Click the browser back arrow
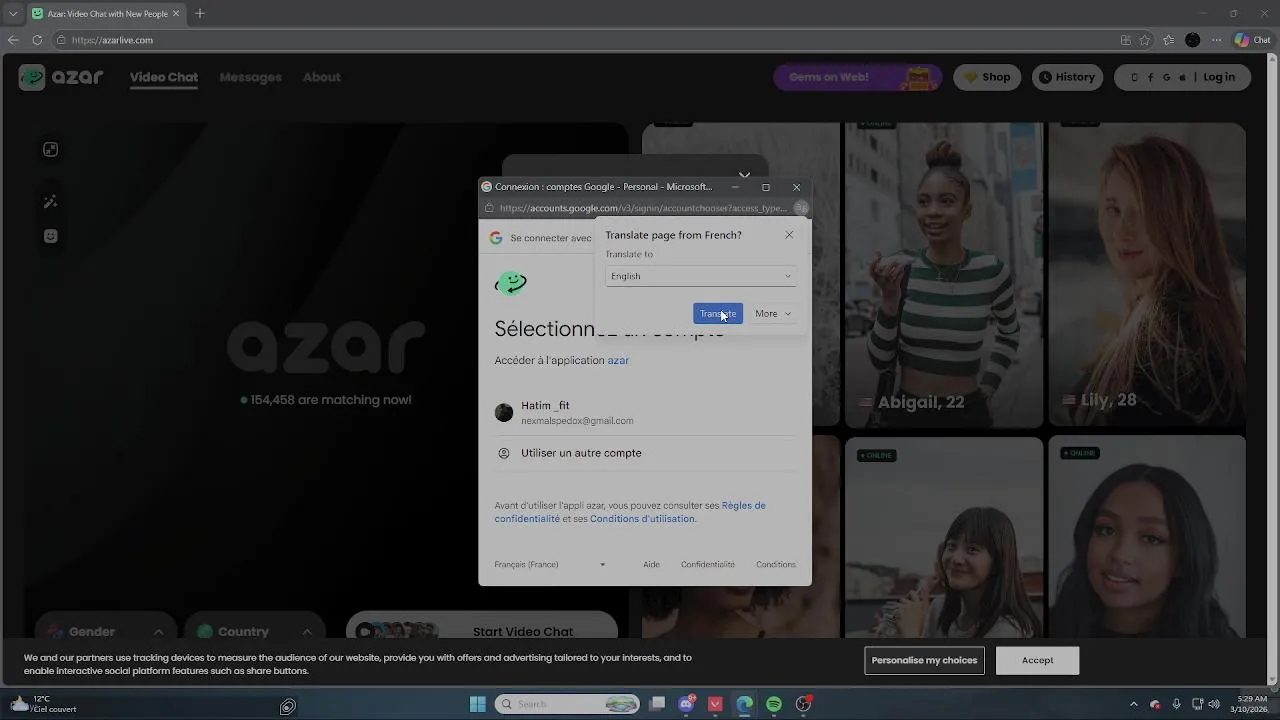The image size is (1280, 720). click(13, 40)
